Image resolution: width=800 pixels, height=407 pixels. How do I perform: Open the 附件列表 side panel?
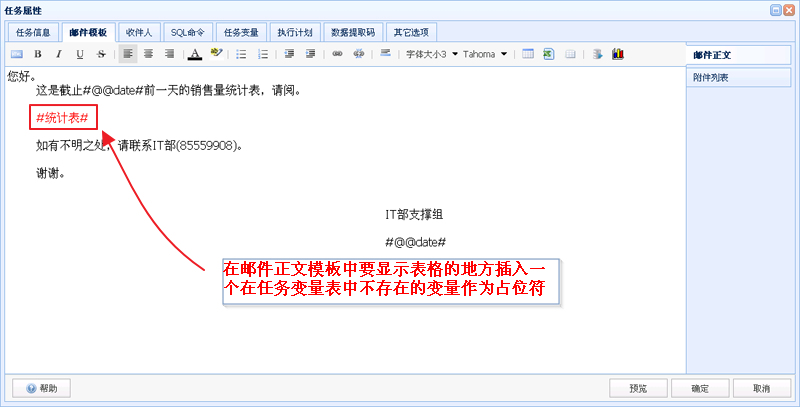pos(739,78)
